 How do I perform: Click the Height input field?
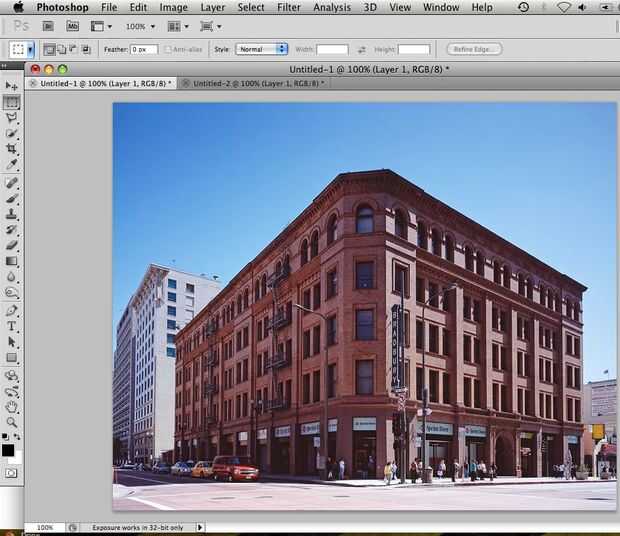coord(414,49)
